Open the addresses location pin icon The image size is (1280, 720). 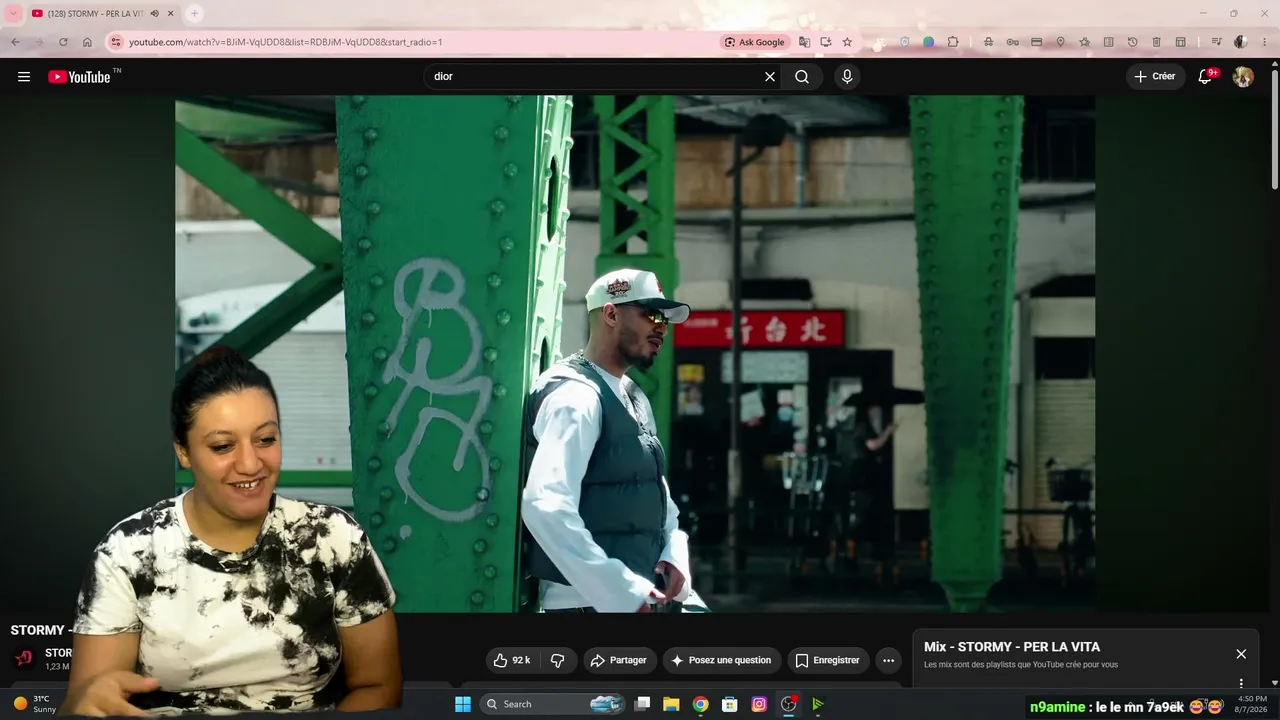coord(1060,42)
